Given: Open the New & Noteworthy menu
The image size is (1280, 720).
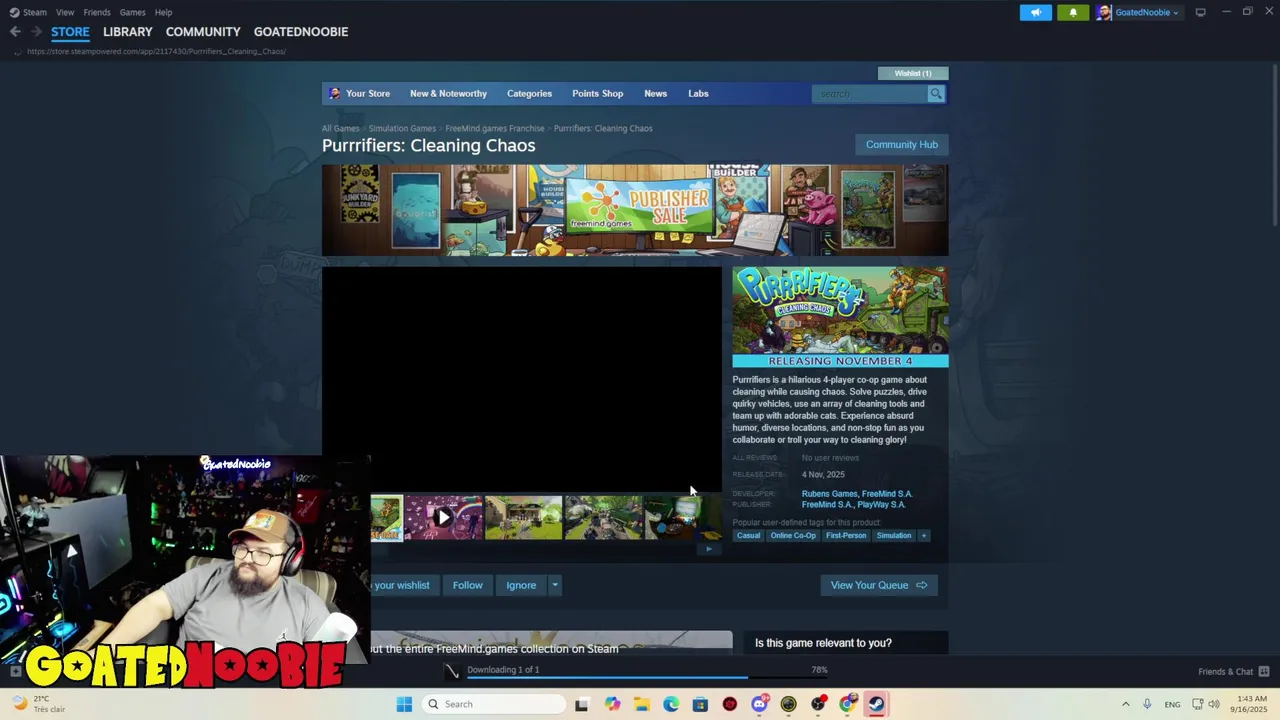Looking at the screenshot, I should click(448, 94).
